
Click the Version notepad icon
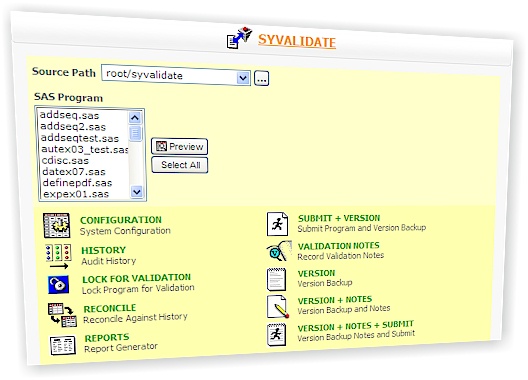click(276, 279)
